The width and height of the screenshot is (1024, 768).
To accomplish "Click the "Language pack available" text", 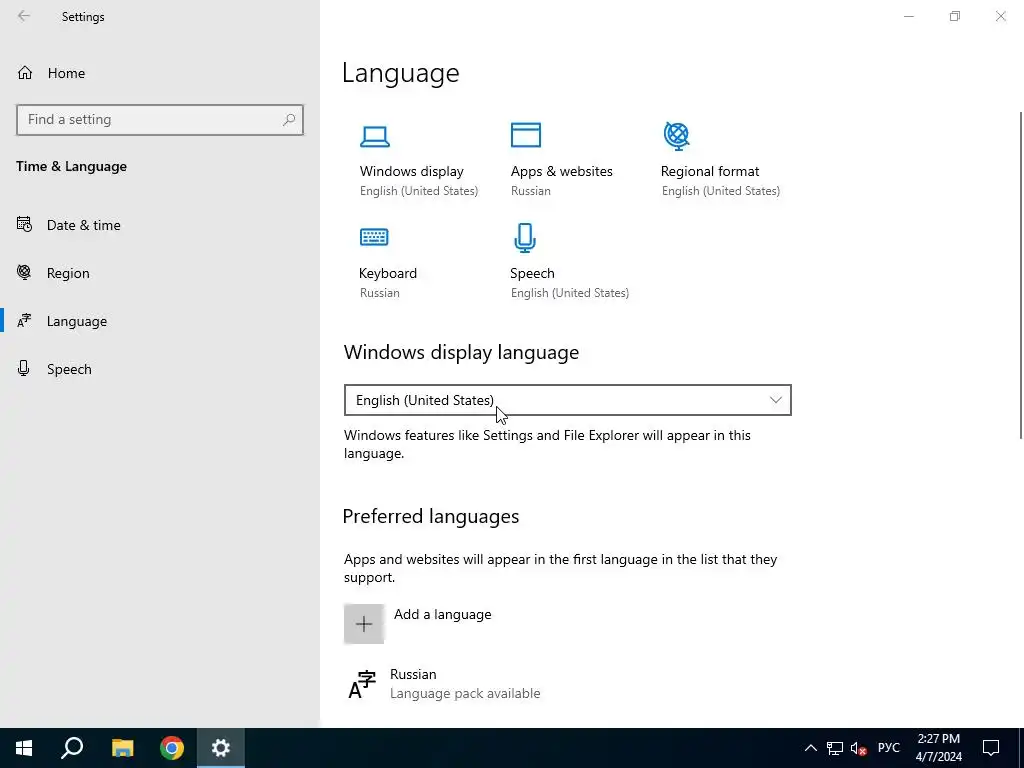I will point(465,694).
